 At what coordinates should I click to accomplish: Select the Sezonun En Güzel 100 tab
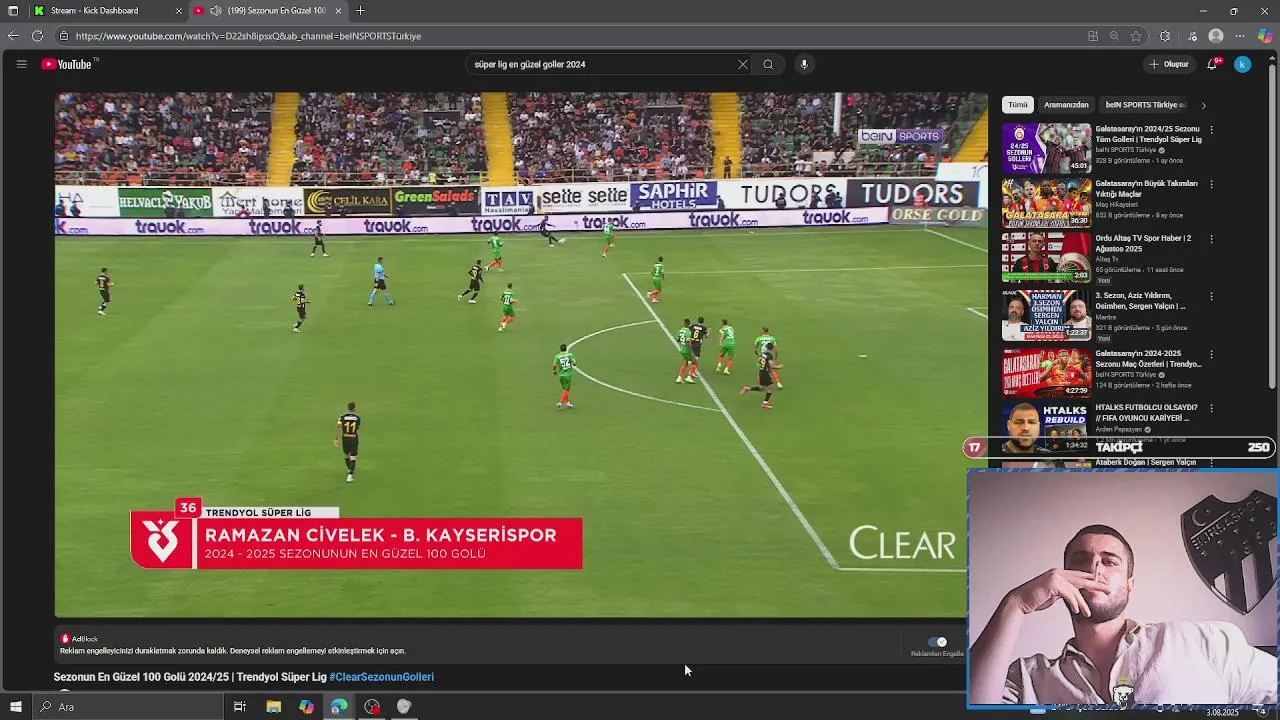pyautogui.click(x=267, y=11)
